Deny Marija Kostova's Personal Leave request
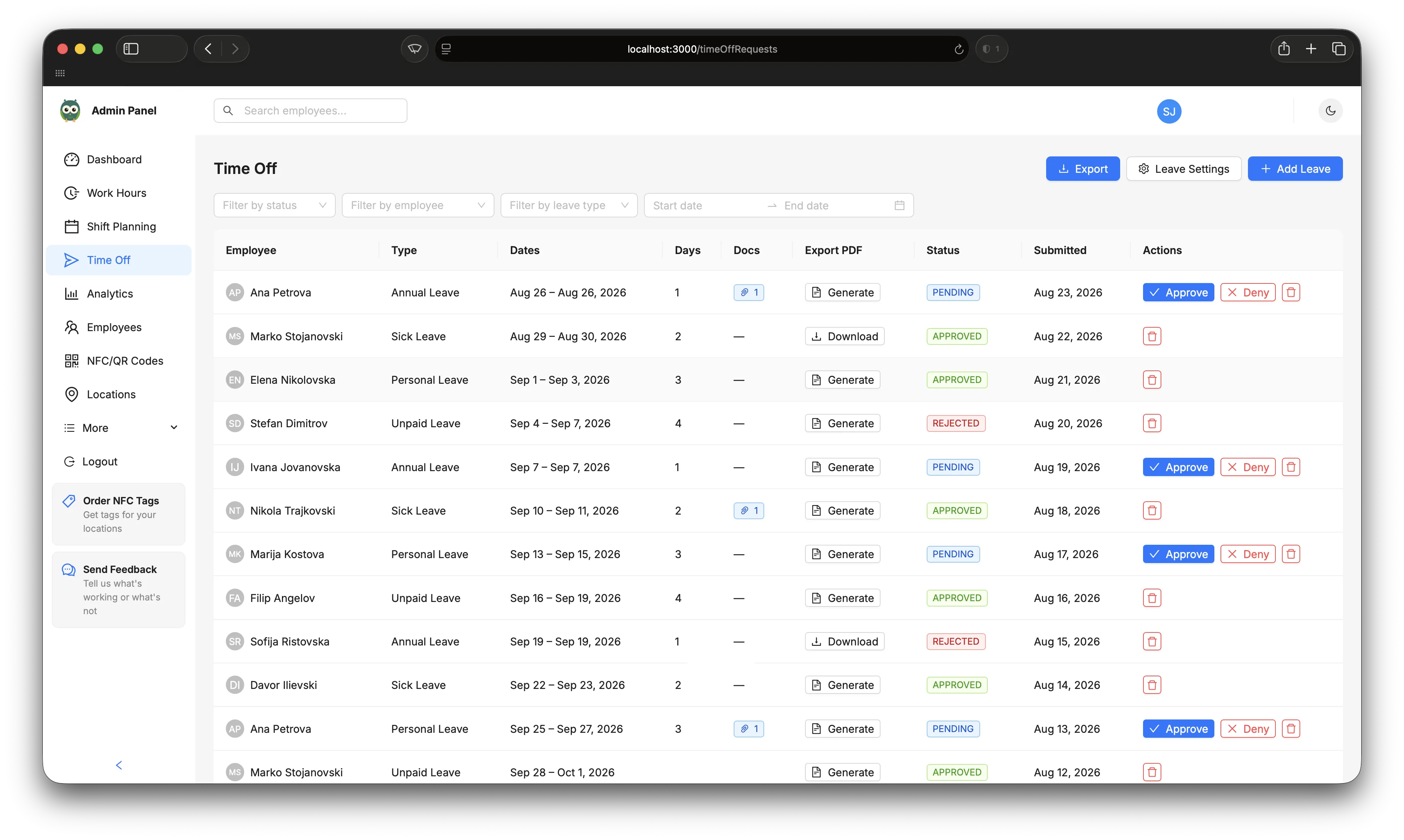 (x=1247, y=554)
